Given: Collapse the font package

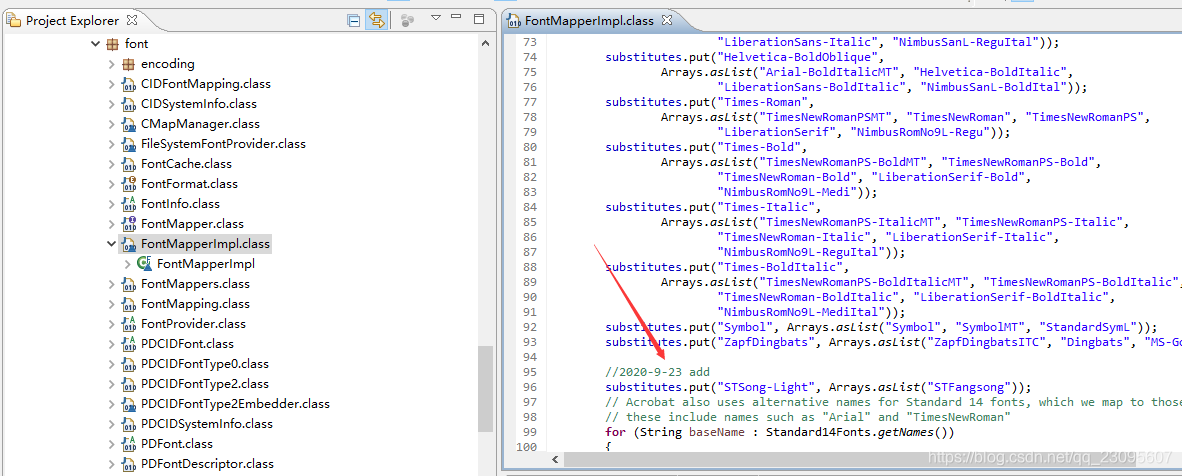Looking at the screenshot, I should pos(95,44).
